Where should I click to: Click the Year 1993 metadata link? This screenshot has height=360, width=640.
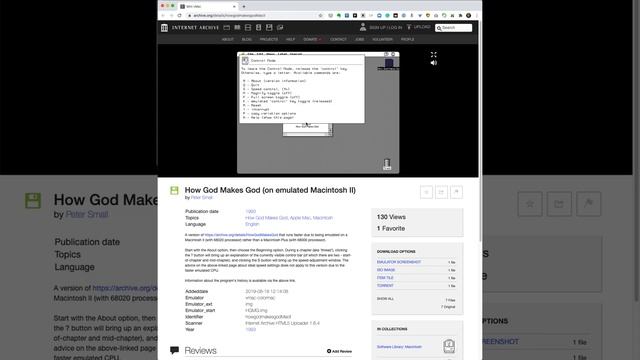point(251,329)
